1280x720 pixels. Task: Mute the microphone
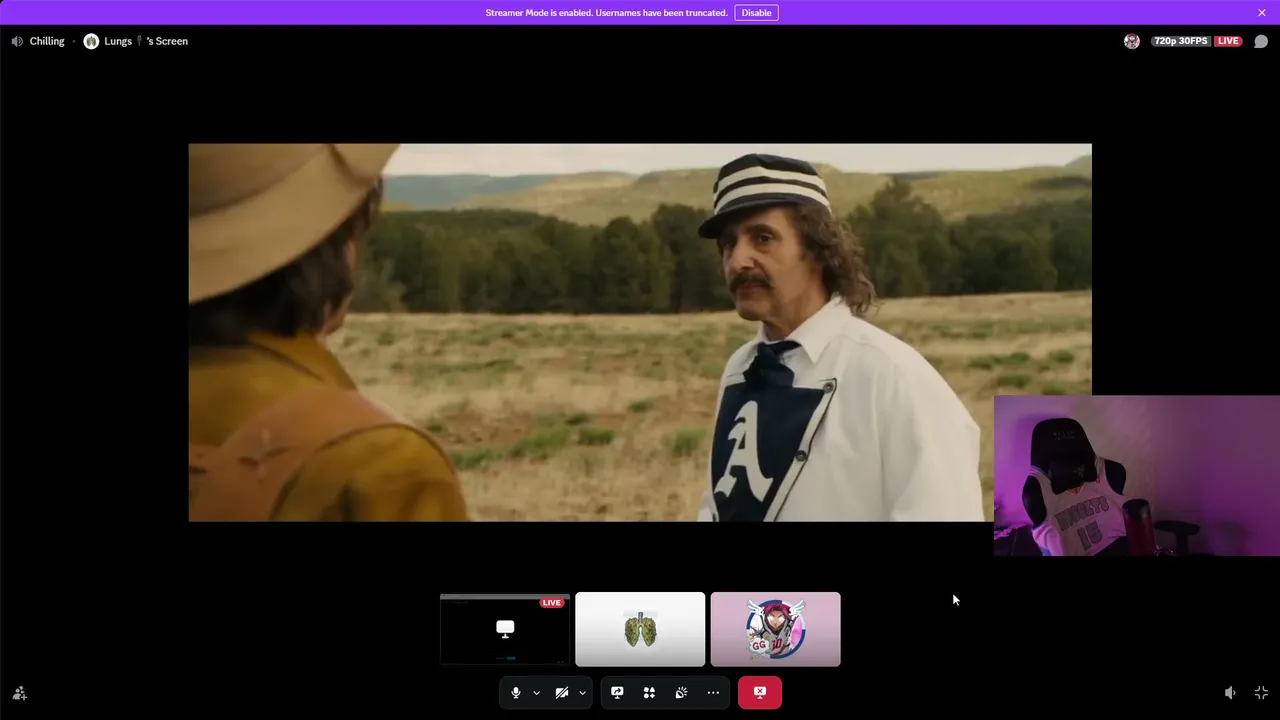[516, 692]
